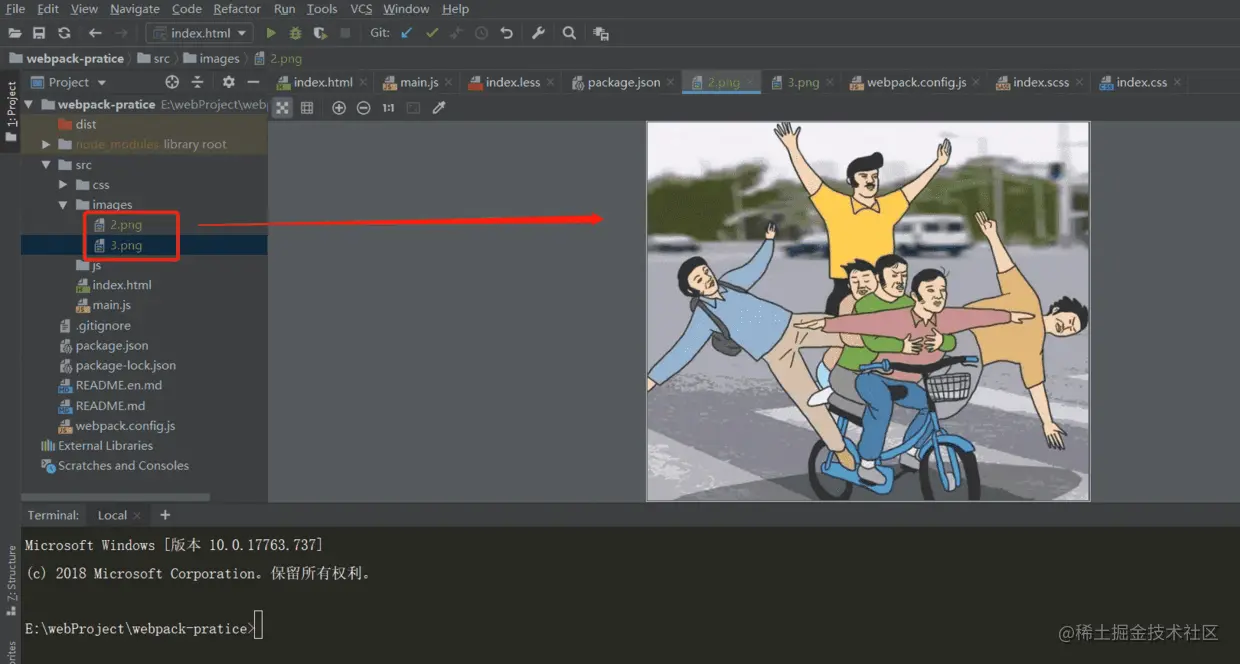
Task: Select README.en.md in the project tree
Action: tap(118, 385)
